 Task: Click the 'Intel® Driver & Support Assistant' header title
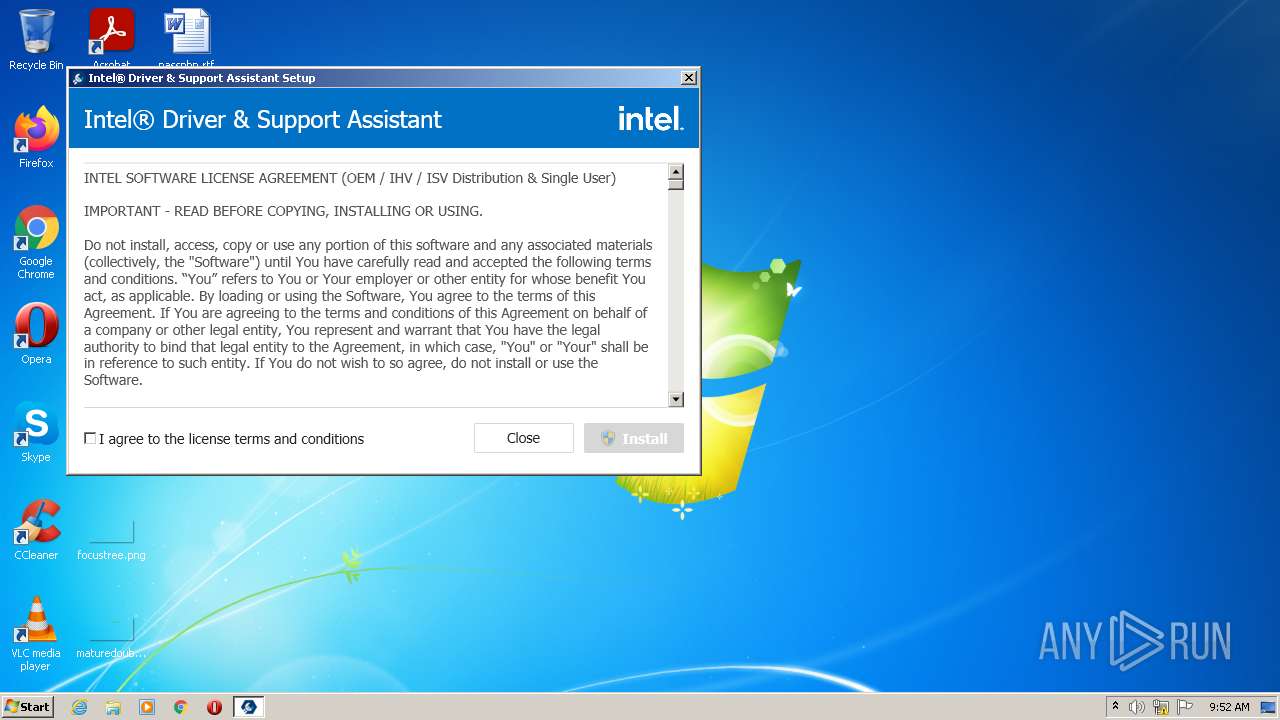tap(263, 120)
